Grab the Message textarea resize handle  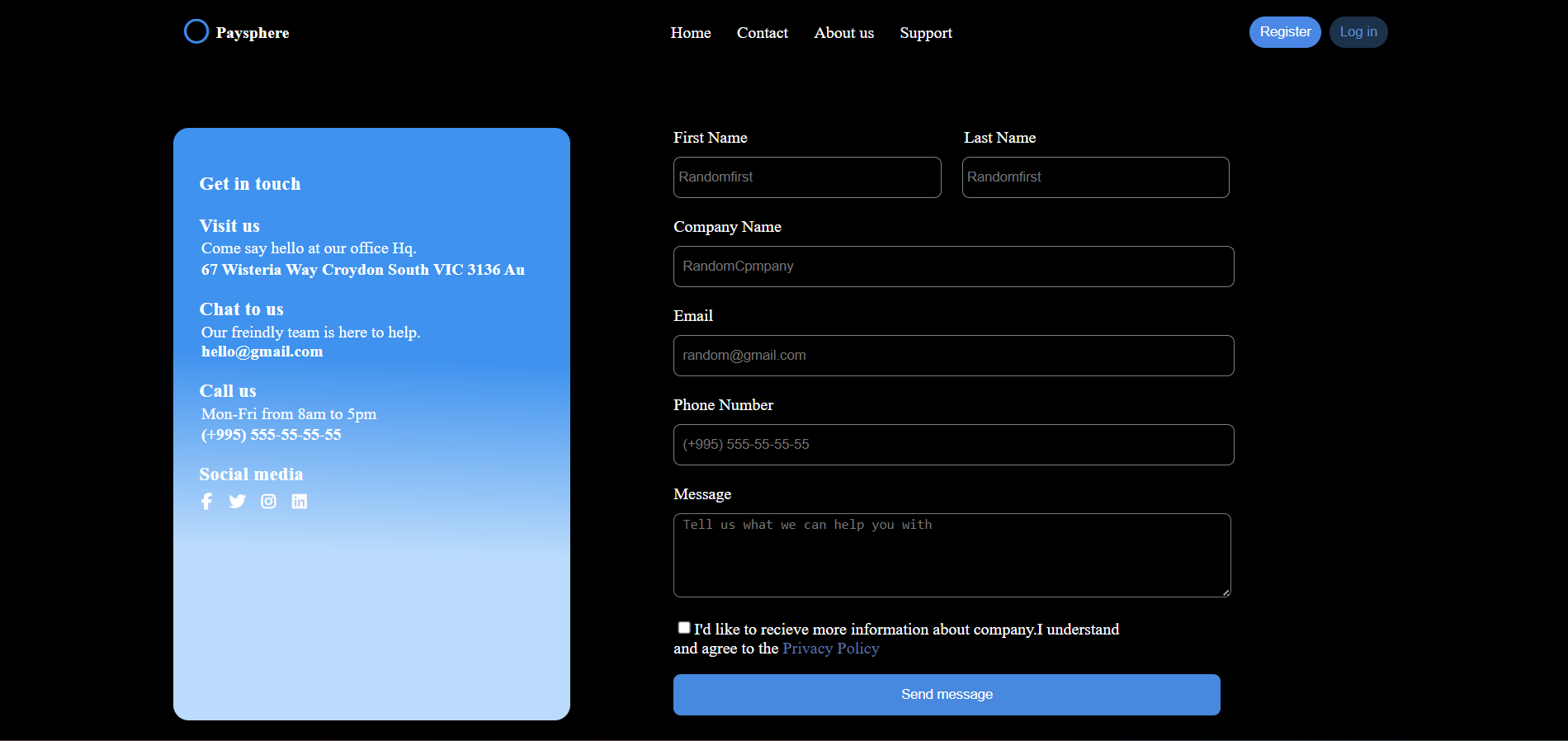(x=1226, y=592)
